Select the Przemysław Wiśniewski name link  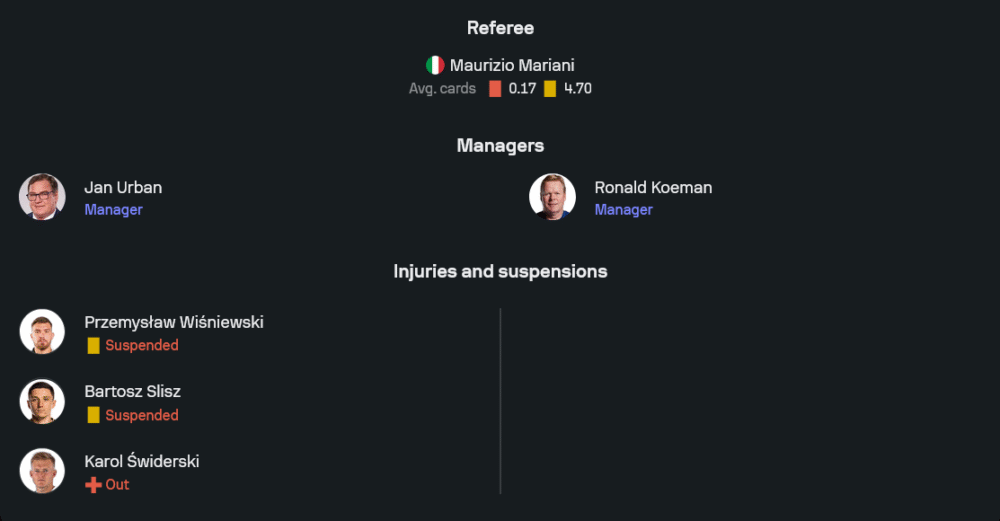pyautogui.click(x=174, y=322)
